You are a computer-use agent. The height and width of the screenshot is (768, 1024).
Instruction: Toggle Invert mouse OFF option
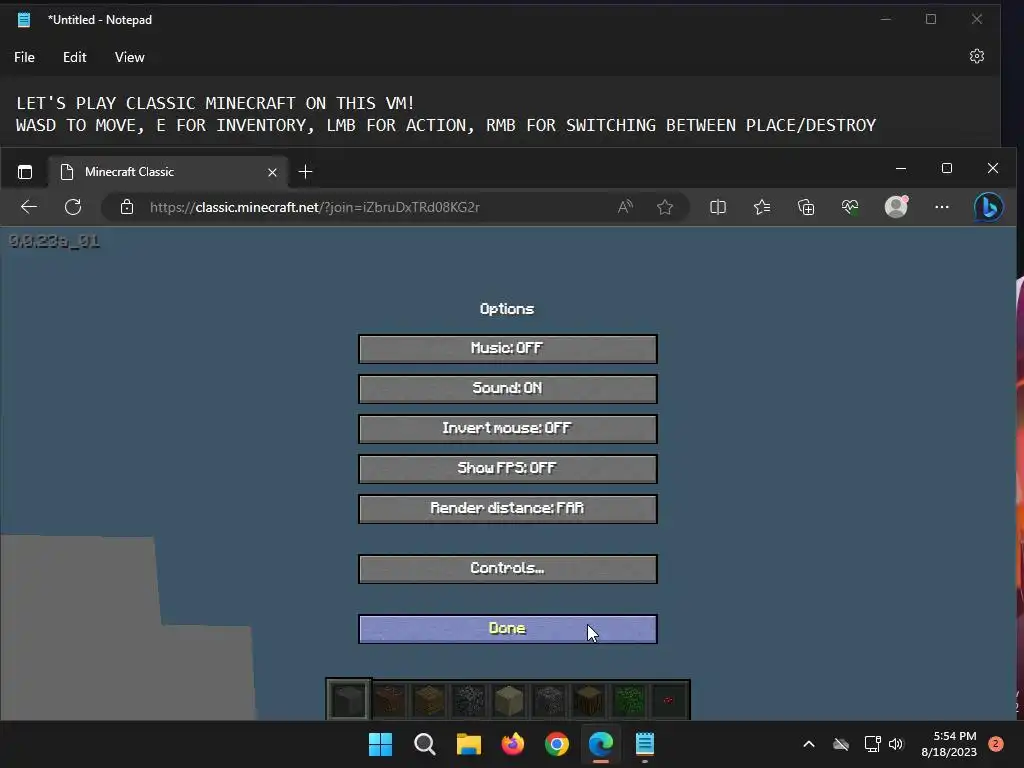507,428
